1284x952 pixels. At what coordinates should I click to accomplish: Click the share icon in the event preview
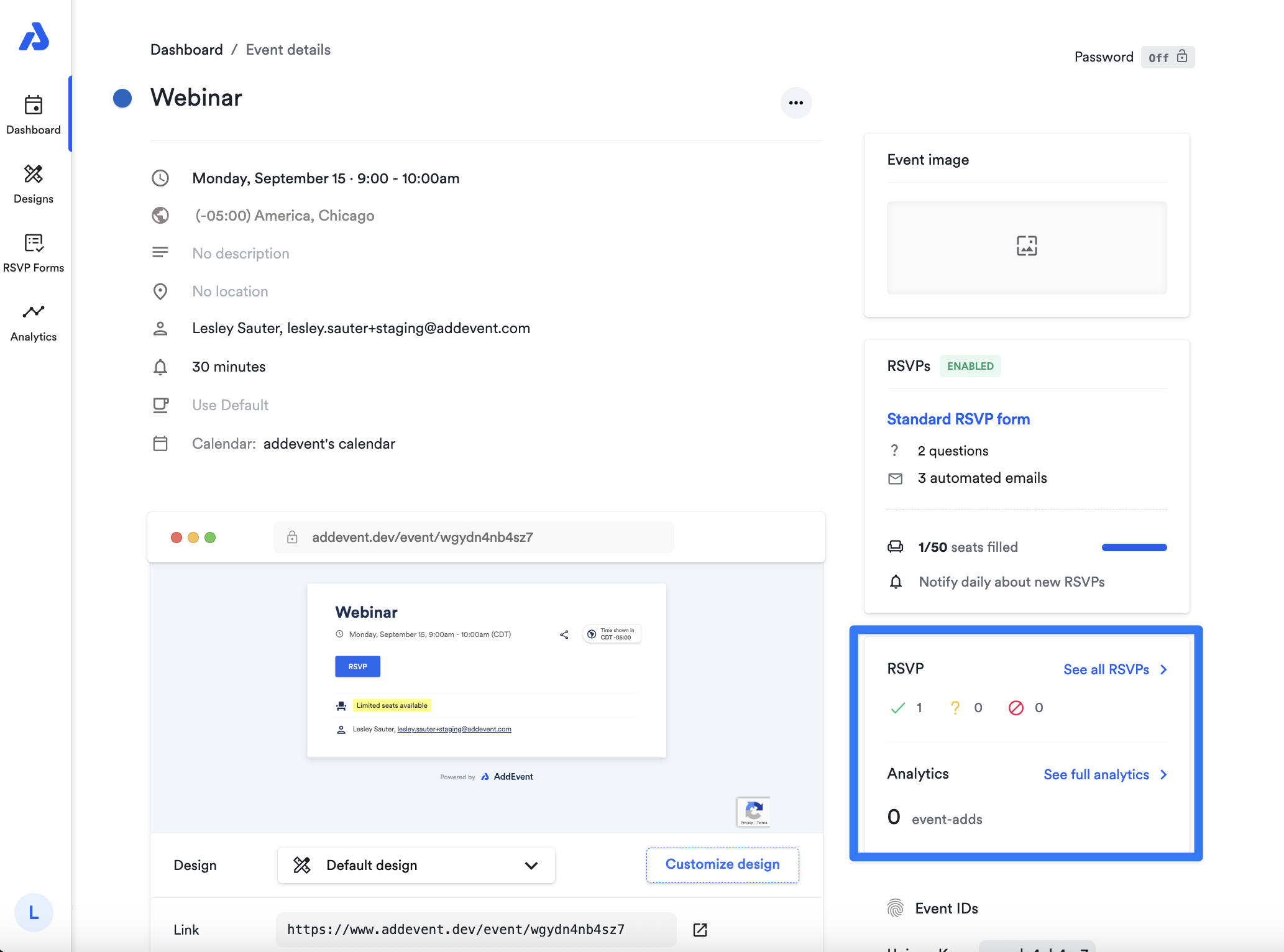coord(564,634)
